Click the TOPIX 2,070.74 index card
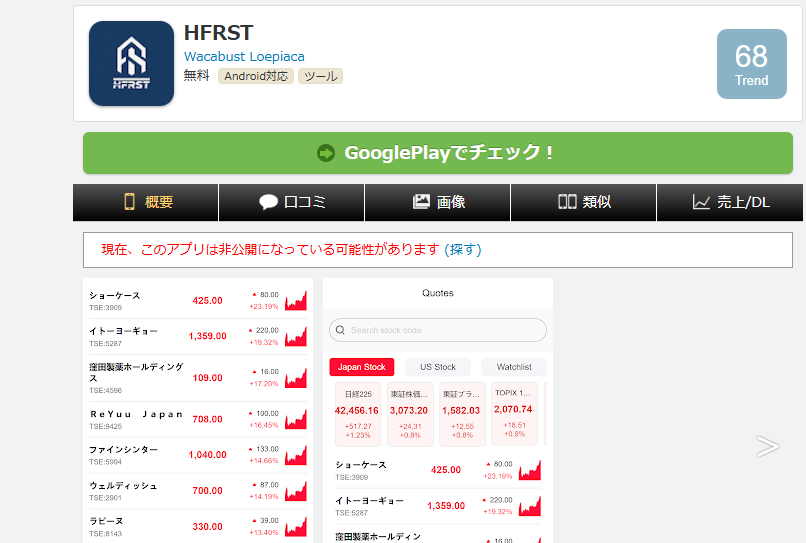Viewport: 806px width, 543px height. pyautogui.click(x=515, y=413)
